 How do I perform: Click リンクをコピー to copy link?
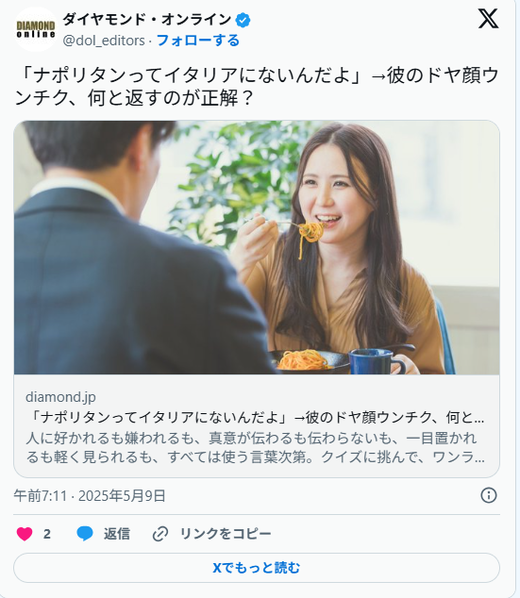(225, 534)
